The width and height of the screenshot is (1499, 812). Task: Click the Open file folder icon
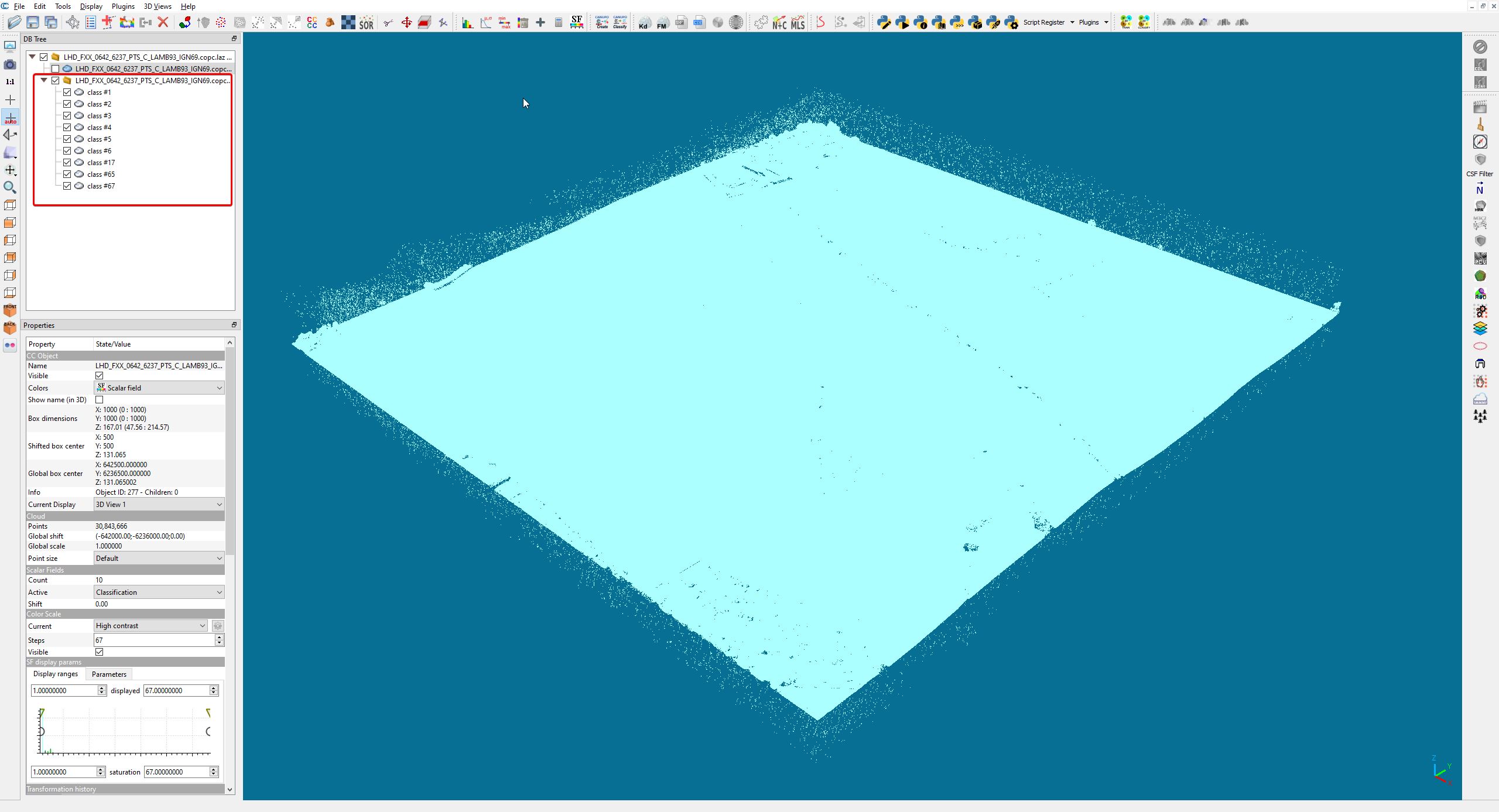coord(14,22)
